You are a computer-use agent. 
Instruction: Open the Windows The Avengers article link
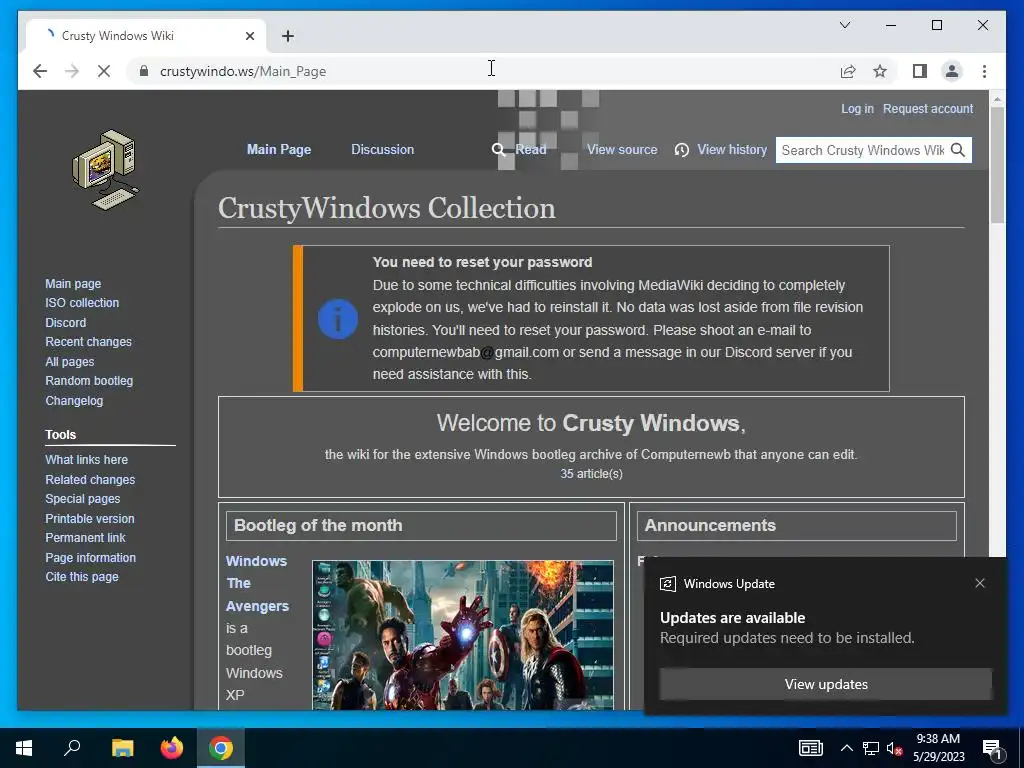(x=257, y=583)
